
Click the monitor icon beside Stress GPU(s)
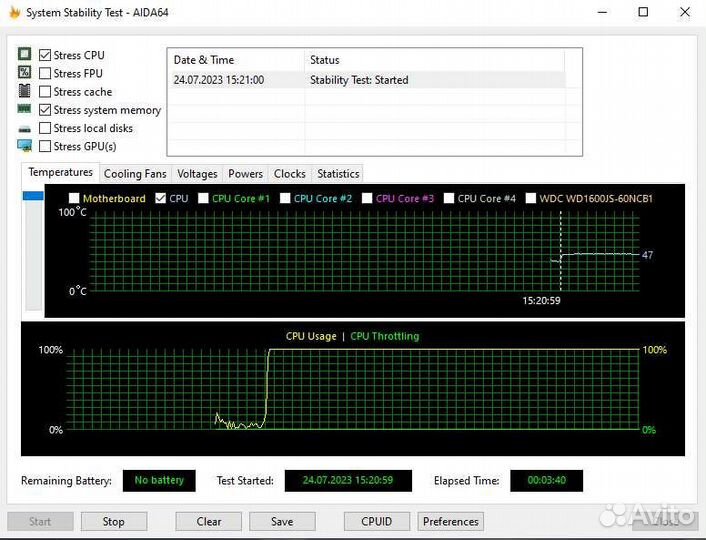point(24,145)
